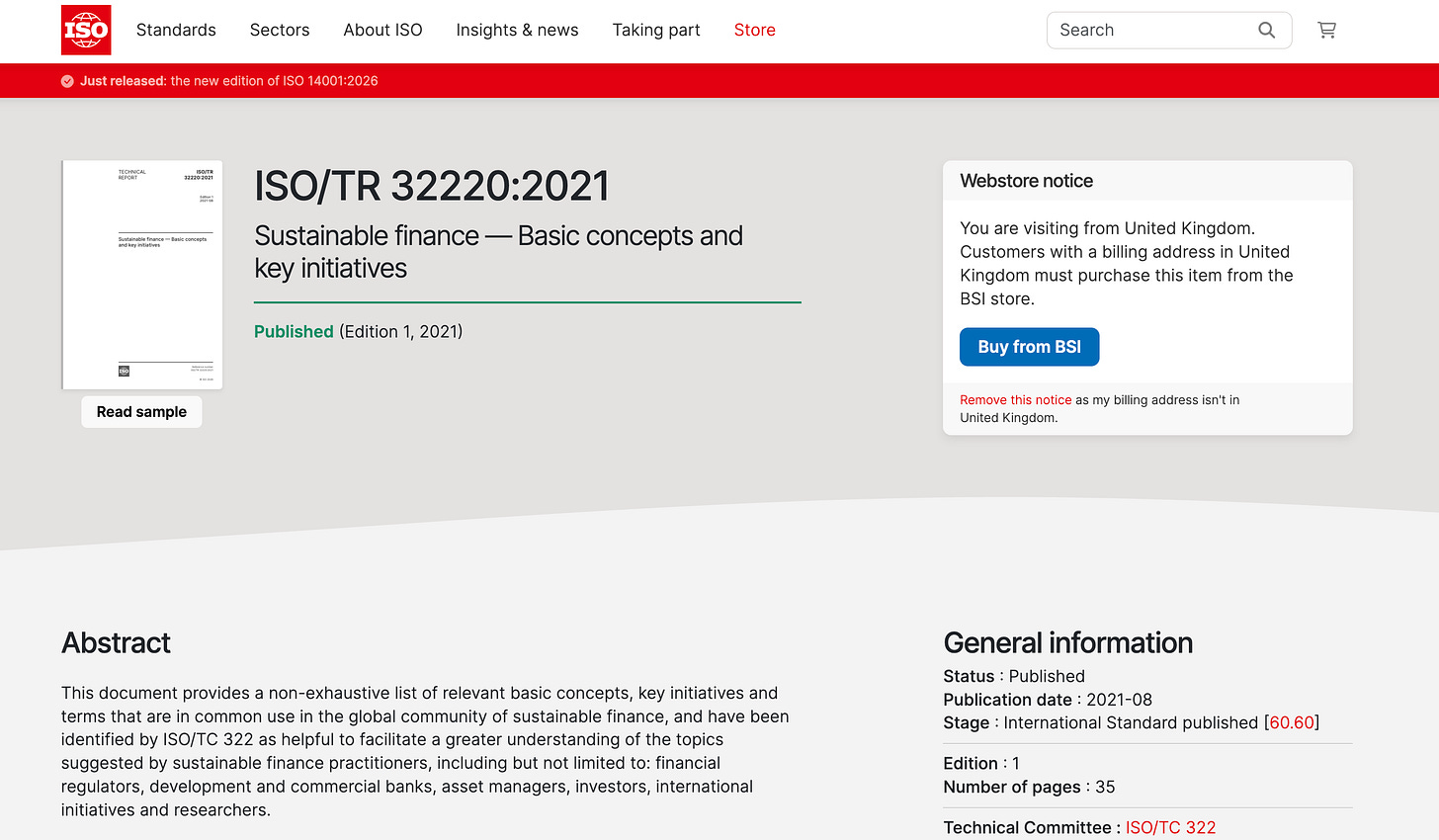Viewport: 1439px width, 840px height.
Task: Open the About ISO menu
Action: (382, 31)
